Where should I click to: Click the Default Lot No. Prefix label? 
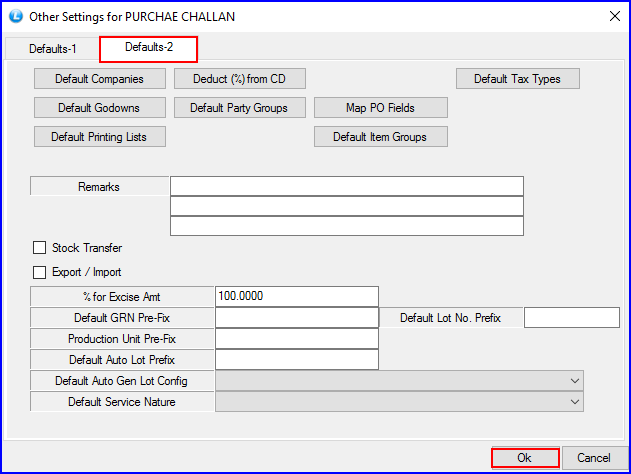click(x=451, y=318)
